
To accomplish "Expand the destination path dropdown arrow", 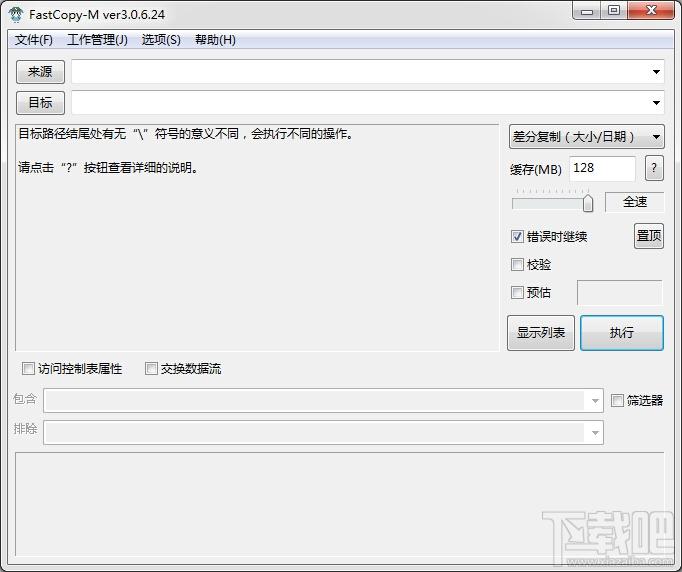I will pyautogui.click(x=656, y=103).
